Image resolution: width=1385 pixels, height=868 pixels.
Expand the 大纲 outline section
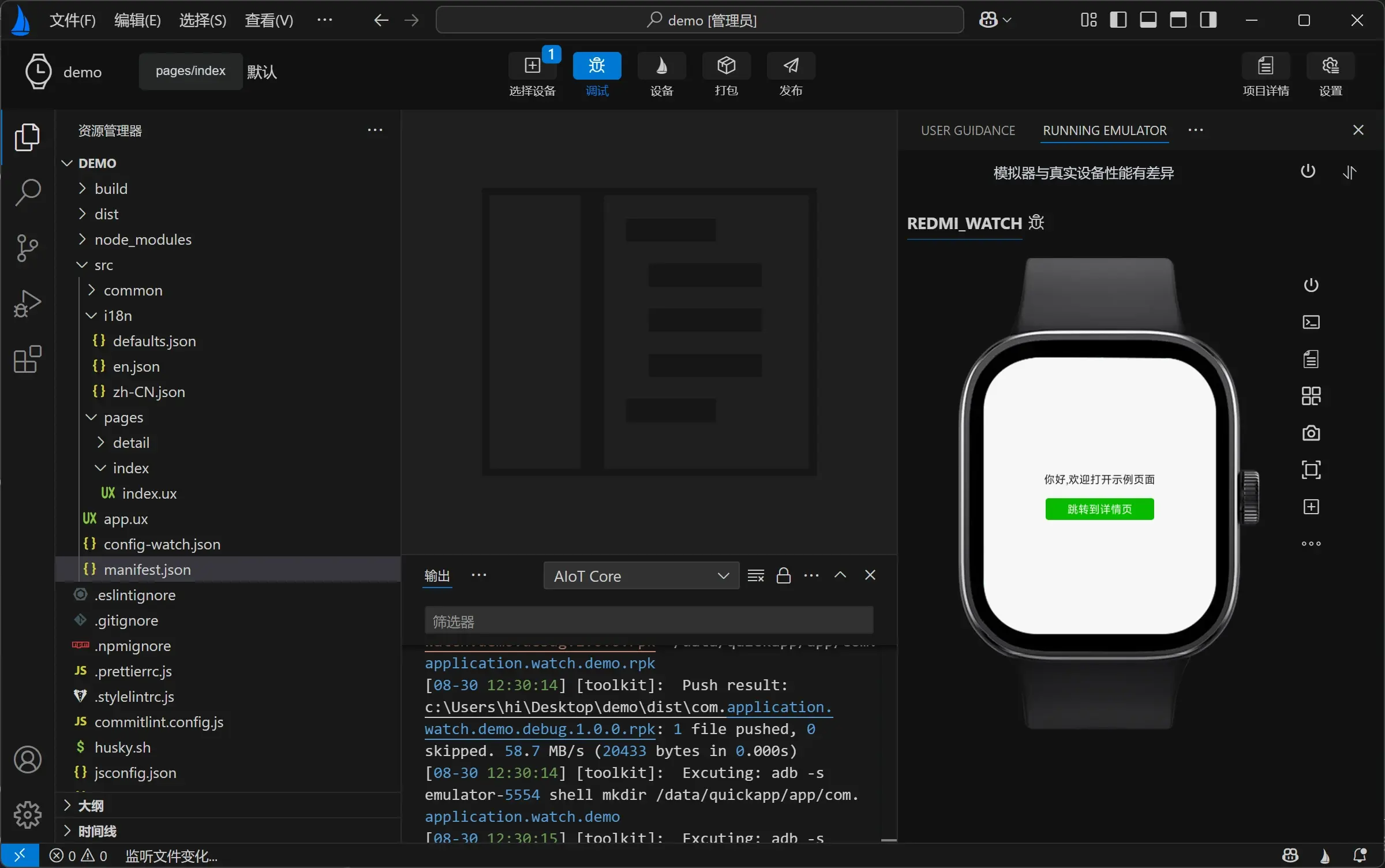228,806
